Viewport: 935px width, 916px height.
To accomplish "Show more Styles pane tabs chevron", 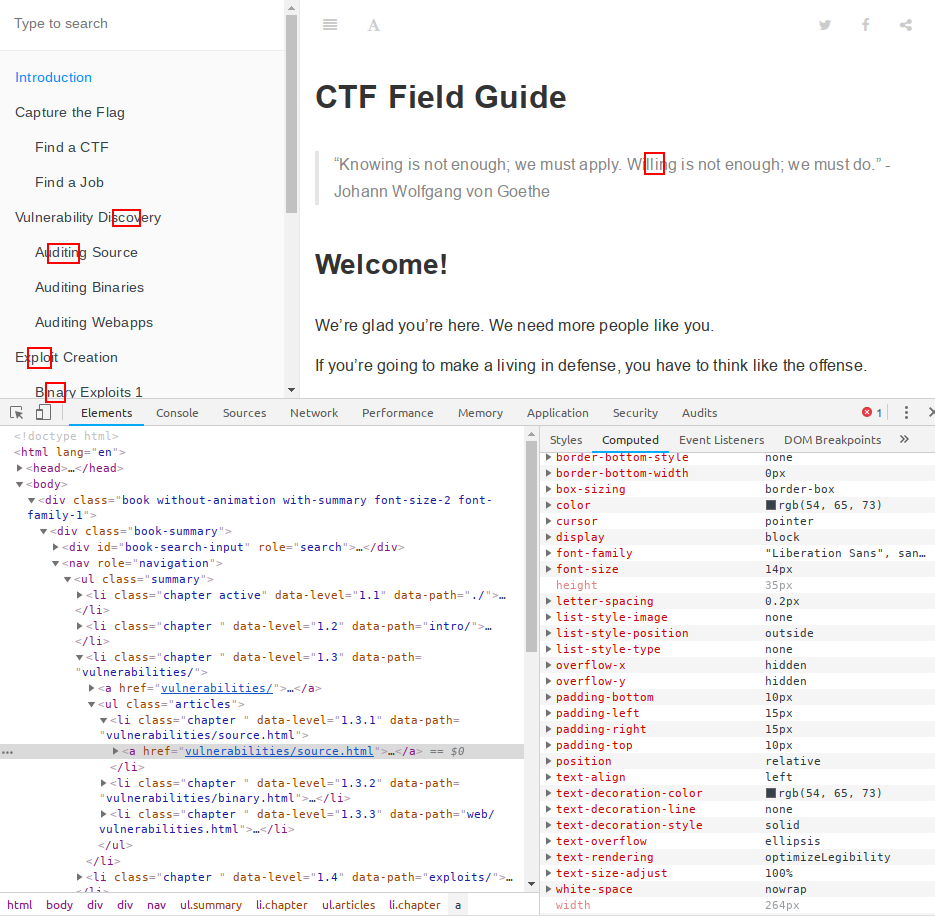I will (x=904, y=439).
